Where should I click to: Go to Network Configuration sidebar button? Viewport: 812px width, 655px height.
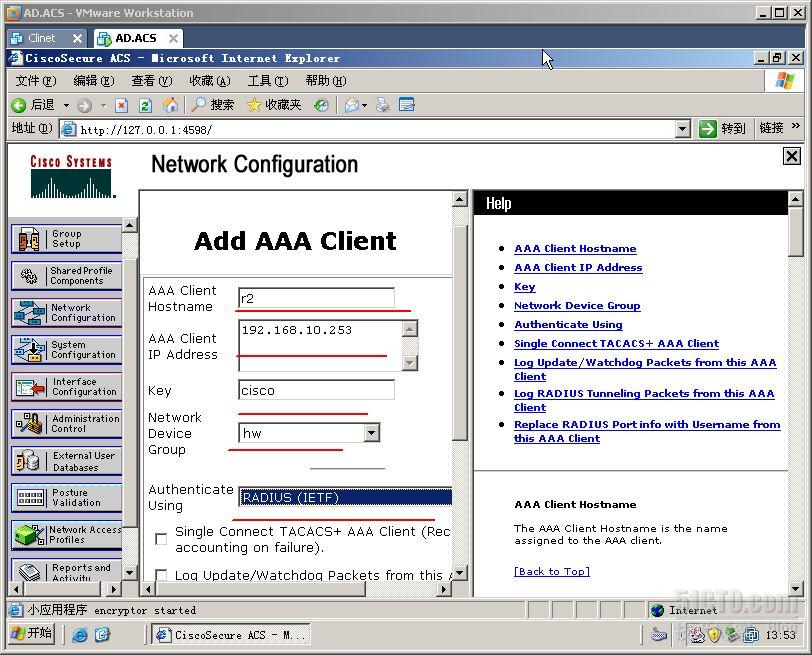tap(66, 313)
